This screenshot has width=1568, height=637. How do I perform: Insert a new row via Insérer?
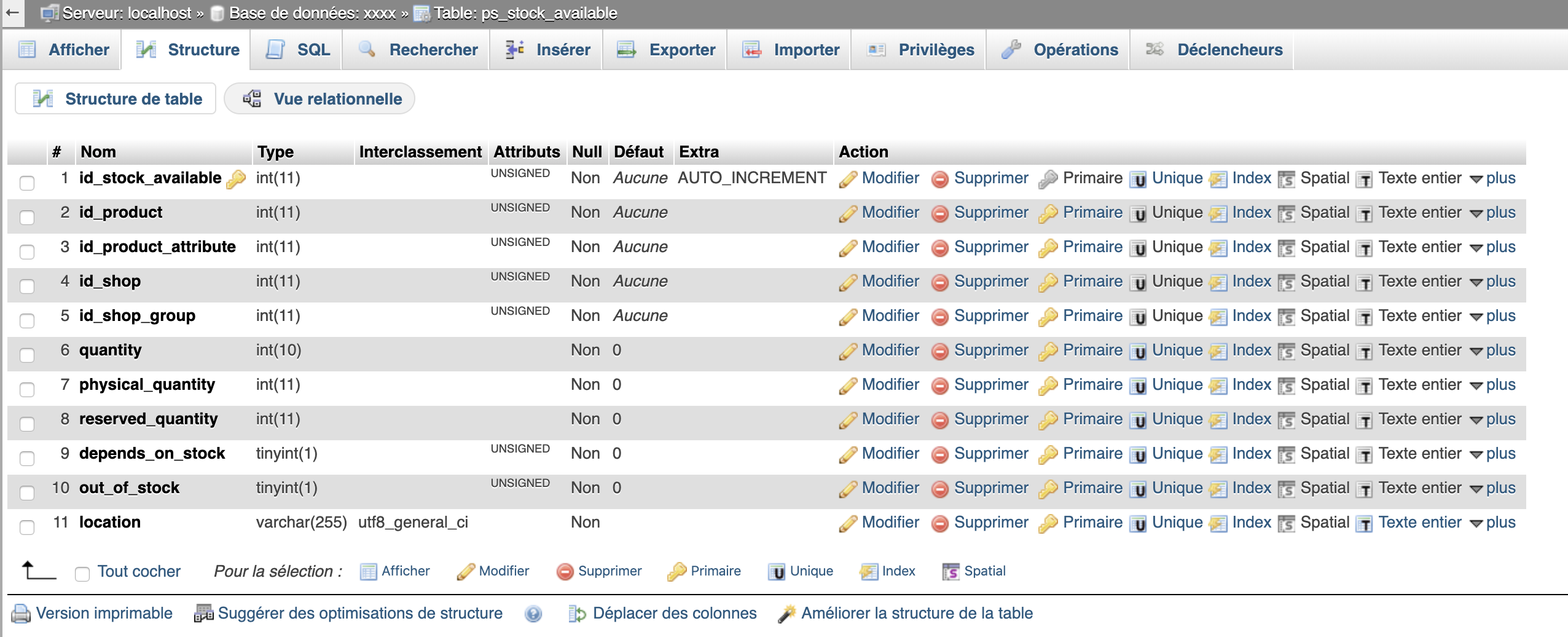coord(562,50)
